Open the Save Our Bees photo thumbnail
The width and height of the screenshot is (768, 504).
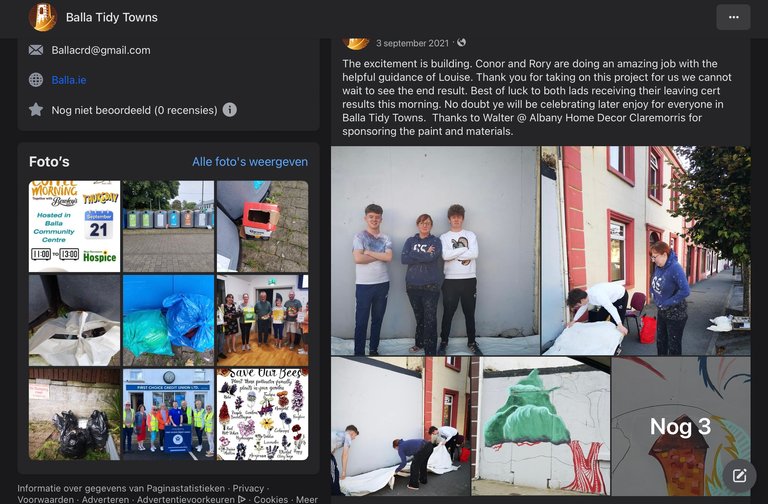pos(263,414)
